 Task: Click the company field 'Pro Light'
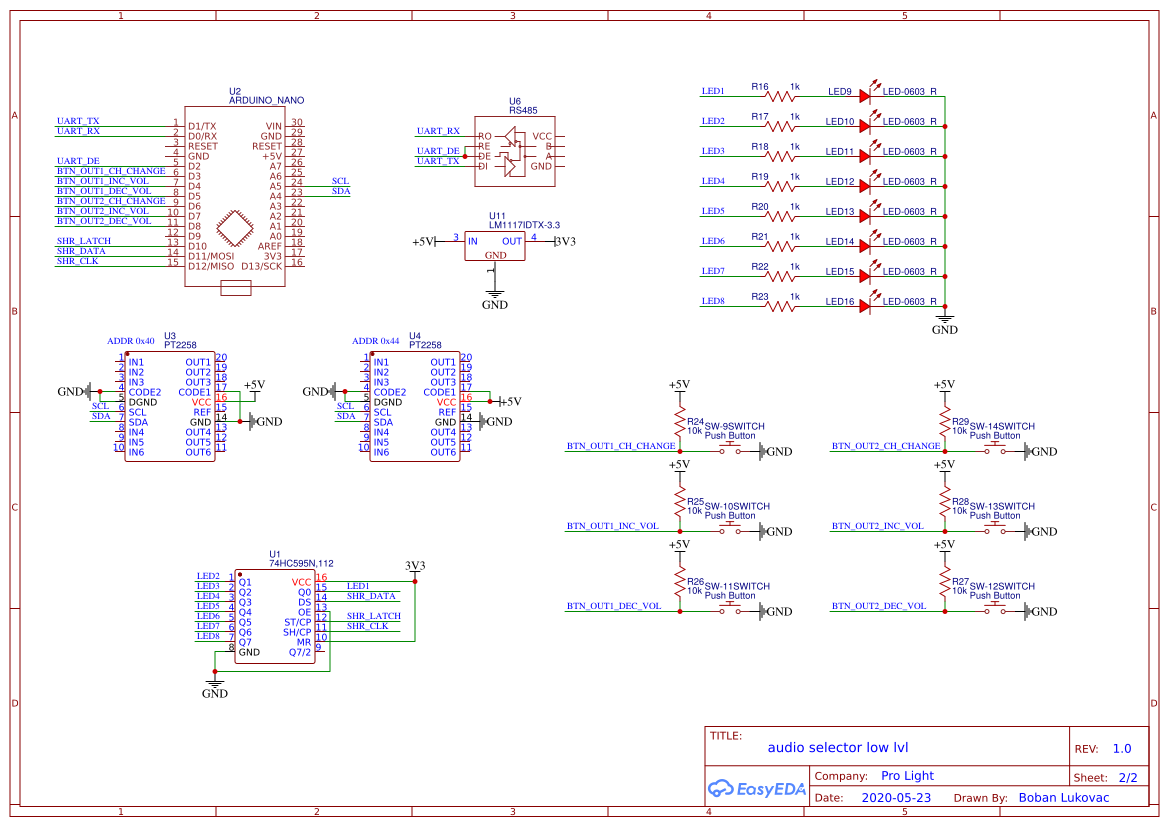(907, 776)
